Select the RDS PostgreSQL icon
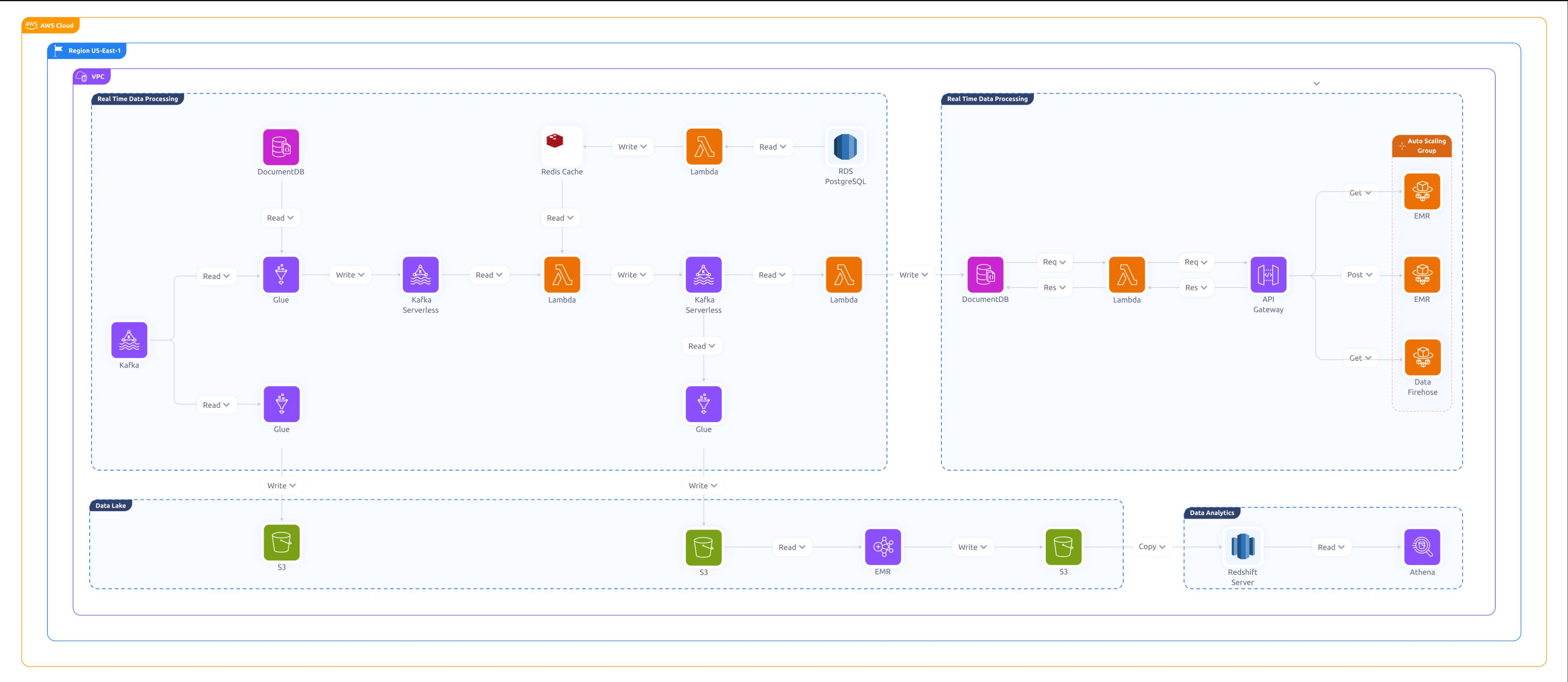 [x=845, y=147]
